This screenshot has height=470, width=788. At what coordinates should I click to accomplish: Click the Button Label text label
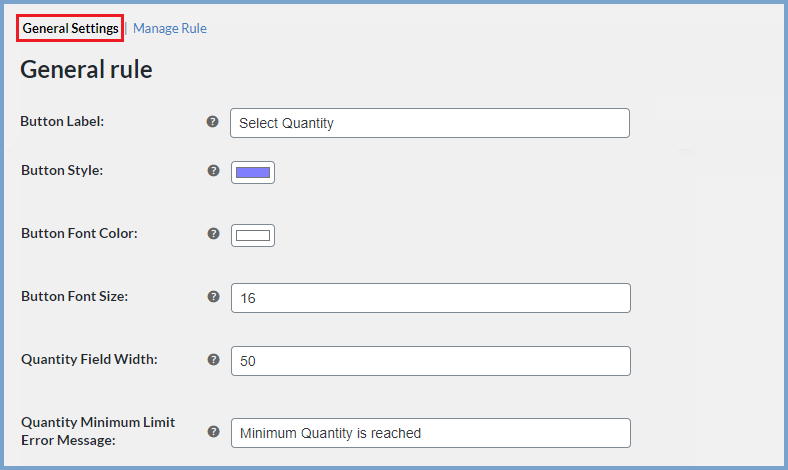tap(62, 122)
